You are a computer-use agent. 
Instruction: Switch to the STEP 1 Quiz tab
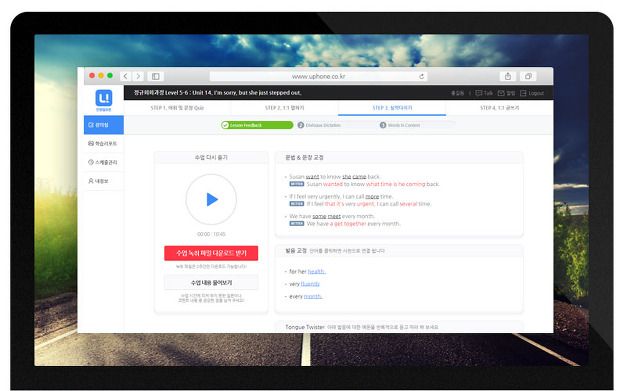pos(177,108)
